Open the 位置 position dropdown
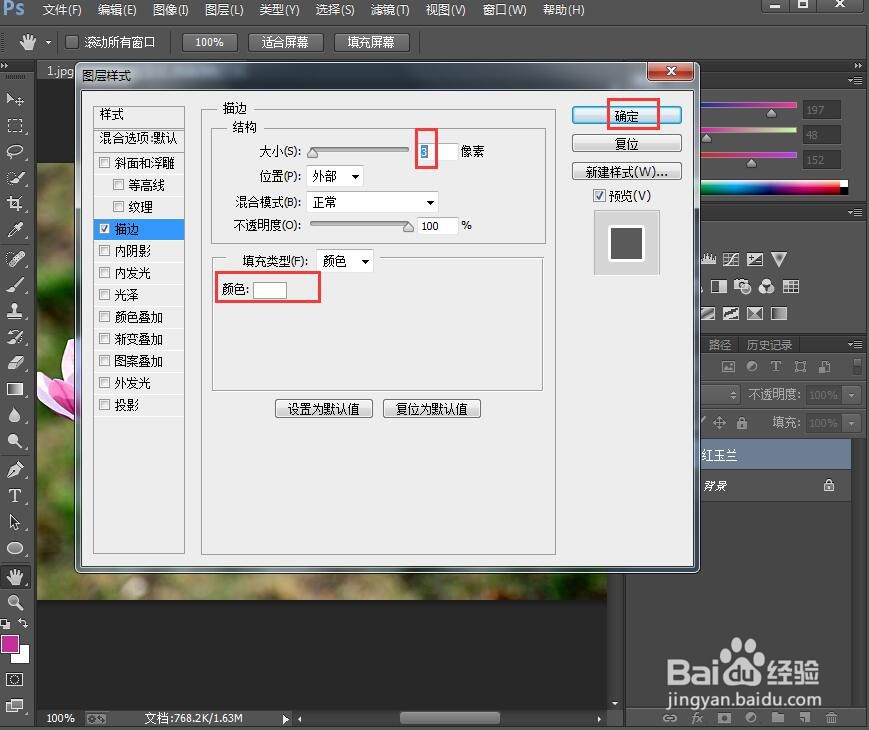Image resolution: width=869 pixels, height=730 pixels. tap(335, 177)
